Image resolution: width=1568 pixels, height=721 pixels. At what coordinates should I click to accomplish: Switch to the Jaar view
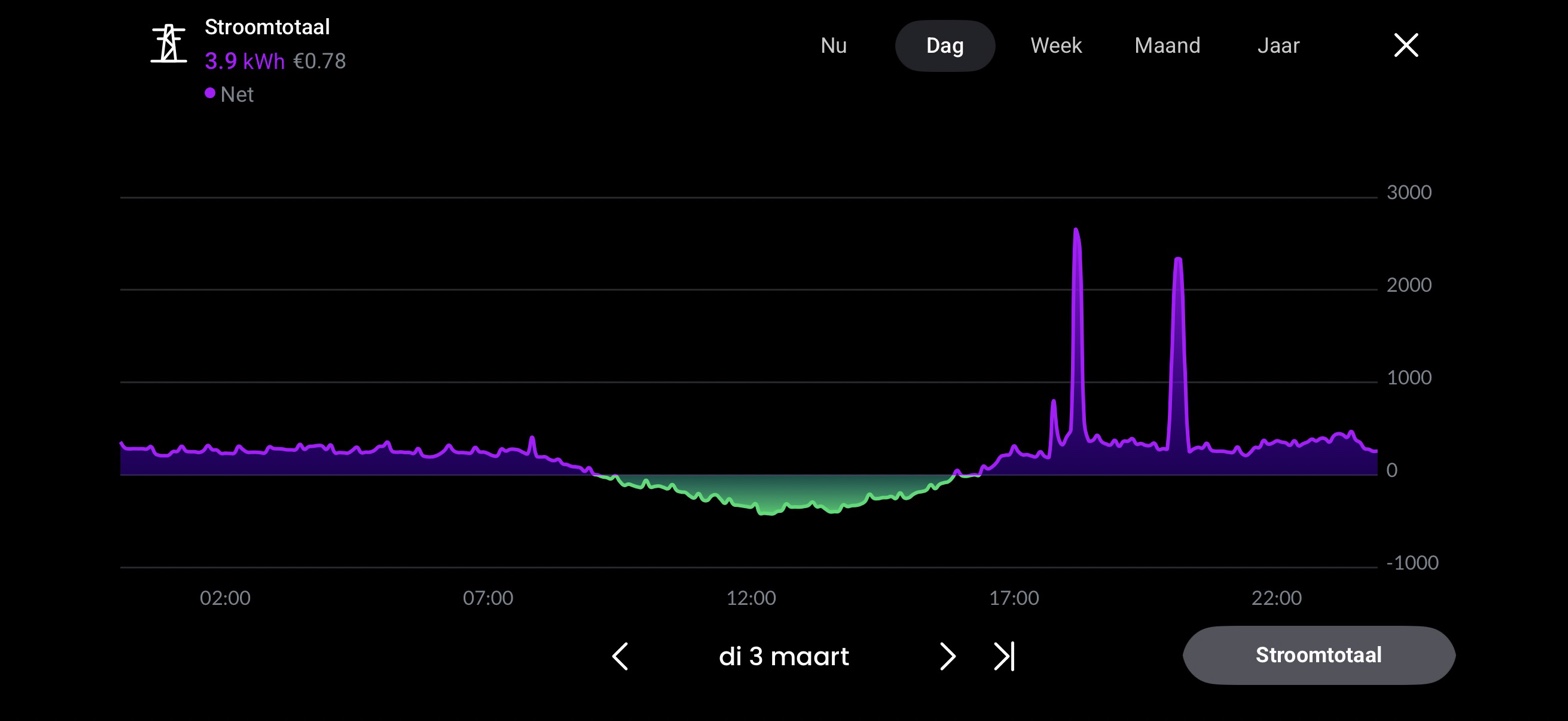[x=1278, y=46]
